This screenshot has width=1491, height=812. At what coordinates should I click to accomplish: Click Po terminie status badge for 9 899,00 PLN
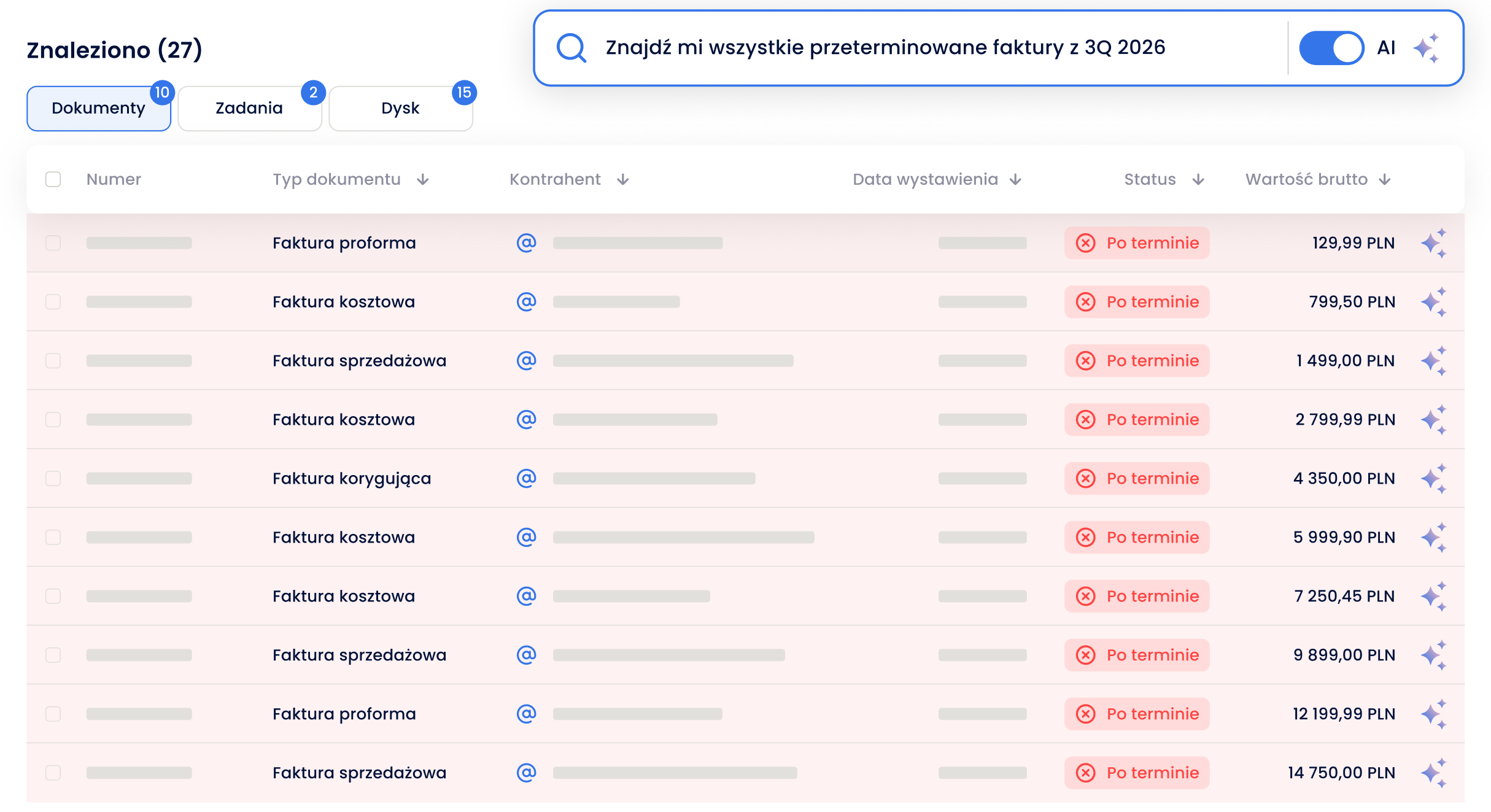(1137, 655)
